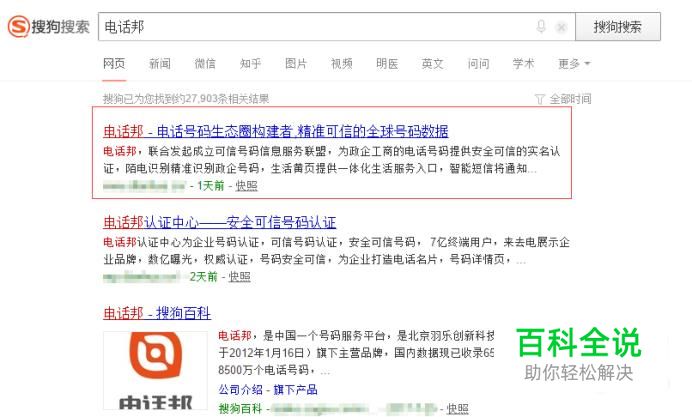The width and height of the screenshot is (692, 417).
Task: Clear the search box with the X icon
Action: [561, 27]
